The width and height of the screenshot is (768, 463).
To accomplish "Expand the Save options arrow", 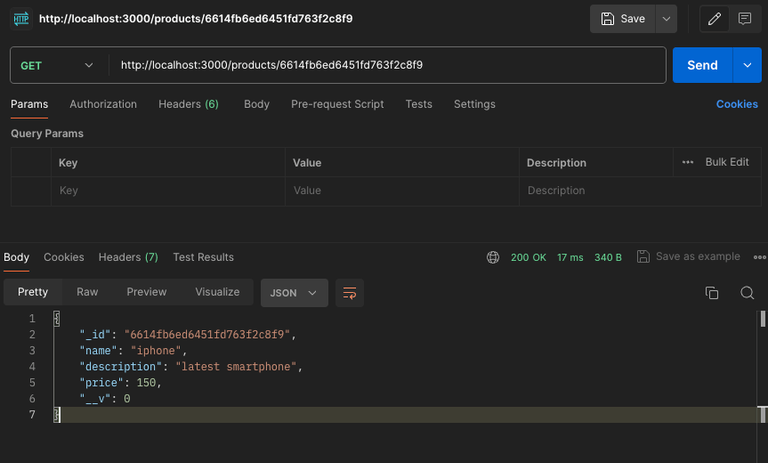I will (x=666, y=19).
